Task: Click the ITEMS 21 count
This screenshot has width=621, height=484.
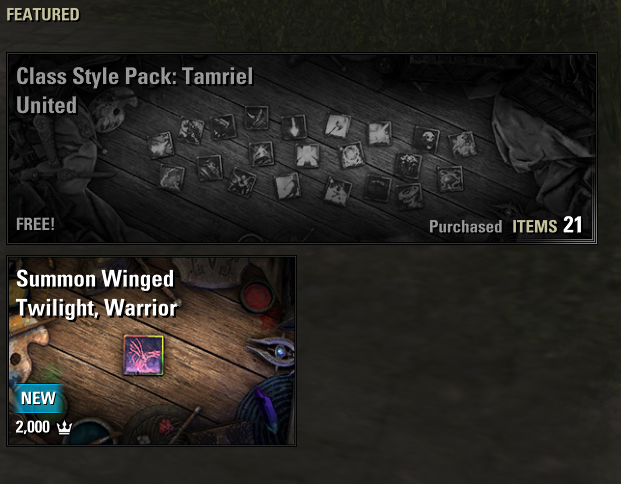Action: [x=547, y=225]
